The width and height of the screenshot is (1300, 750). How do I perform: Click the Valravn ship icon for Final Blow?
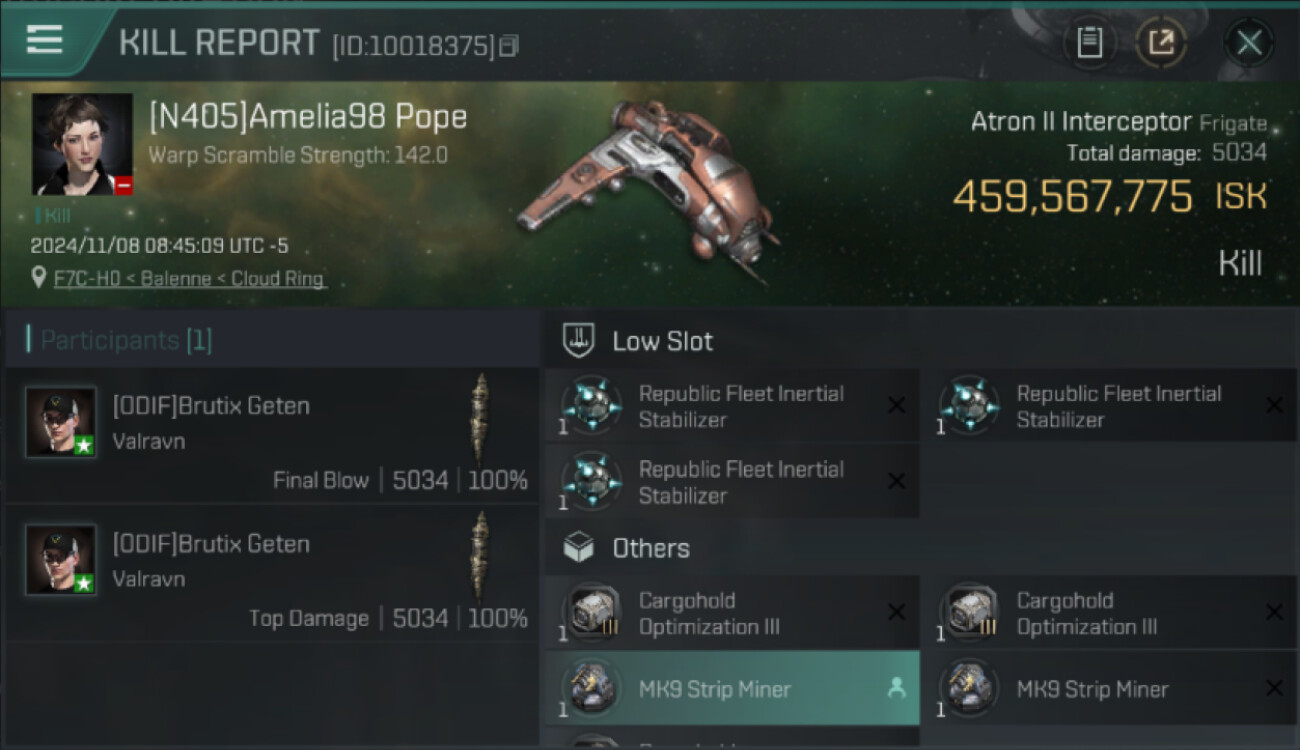tap(481, 420)
